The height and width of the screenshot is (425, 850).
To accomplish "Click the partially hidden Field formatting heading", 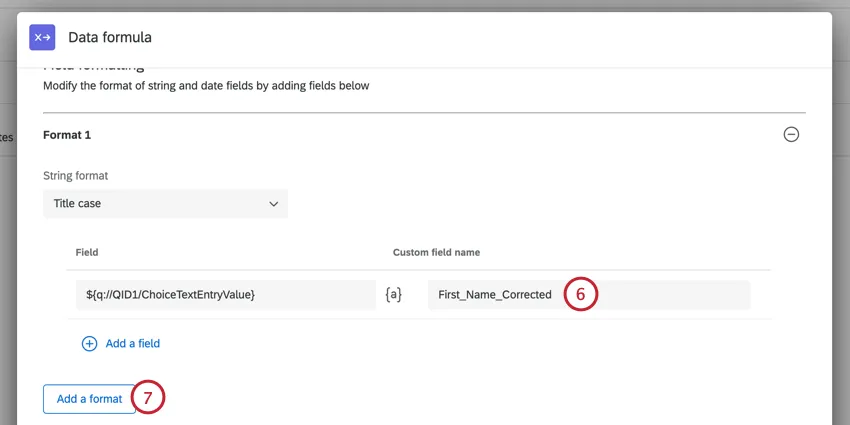I will (x=100, y=67).
